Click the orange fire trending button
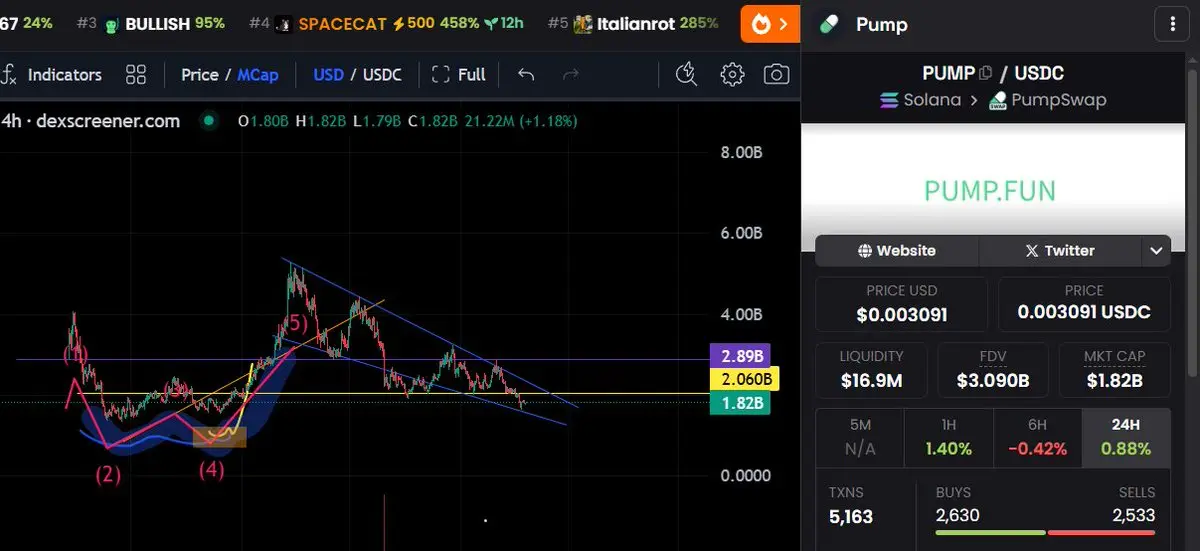The width and height of the screenshot is (1200, 551). pyautogui.click(x=770, y=24)
